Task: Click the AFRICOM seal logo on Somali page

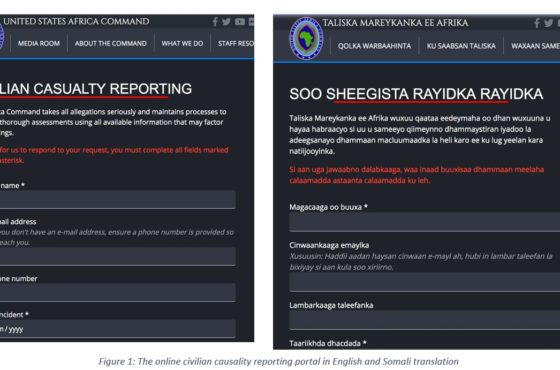Action: point(306,38)
